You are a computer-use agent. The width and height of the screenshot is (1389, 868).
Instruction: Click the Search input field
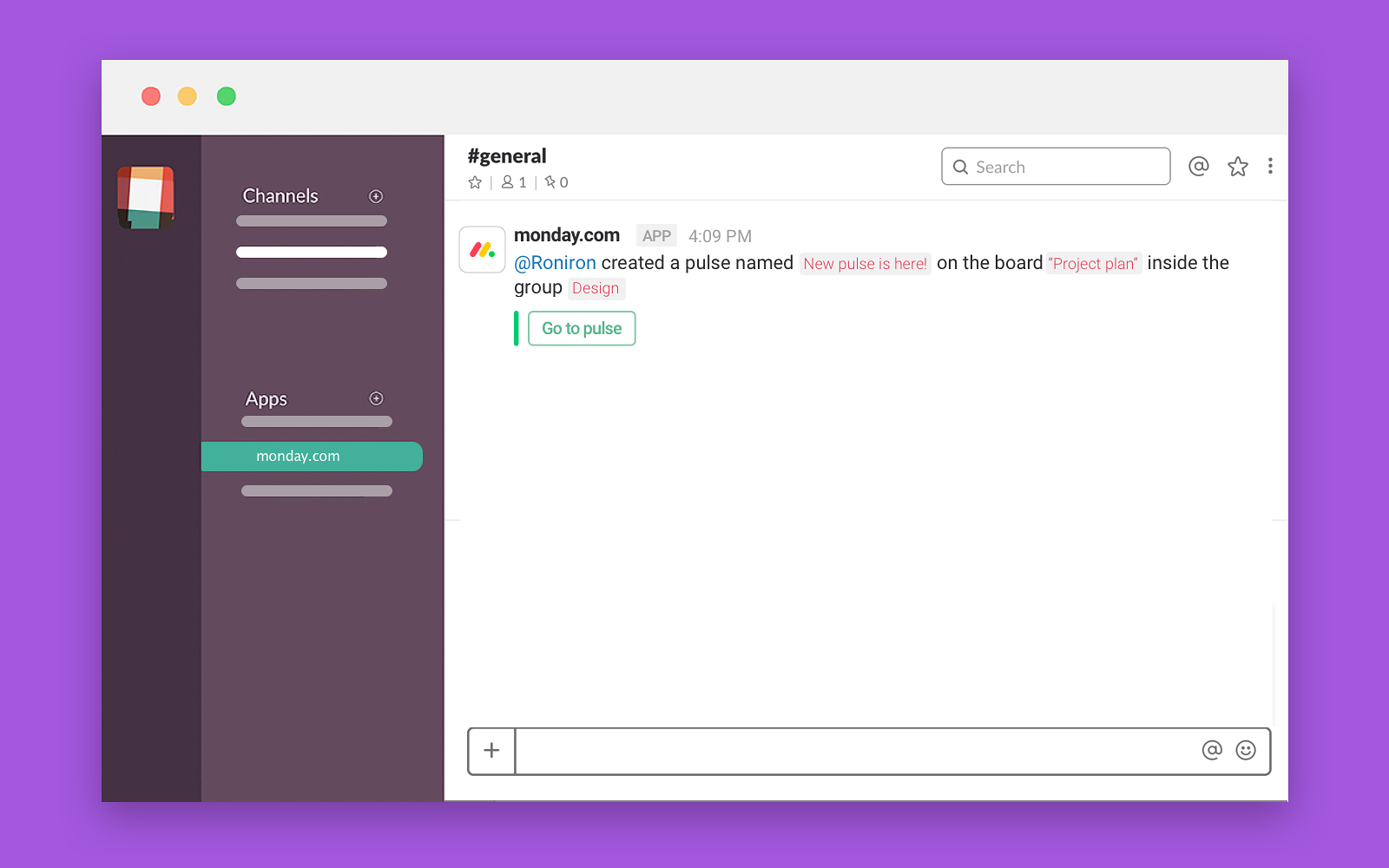point(1056,167)
